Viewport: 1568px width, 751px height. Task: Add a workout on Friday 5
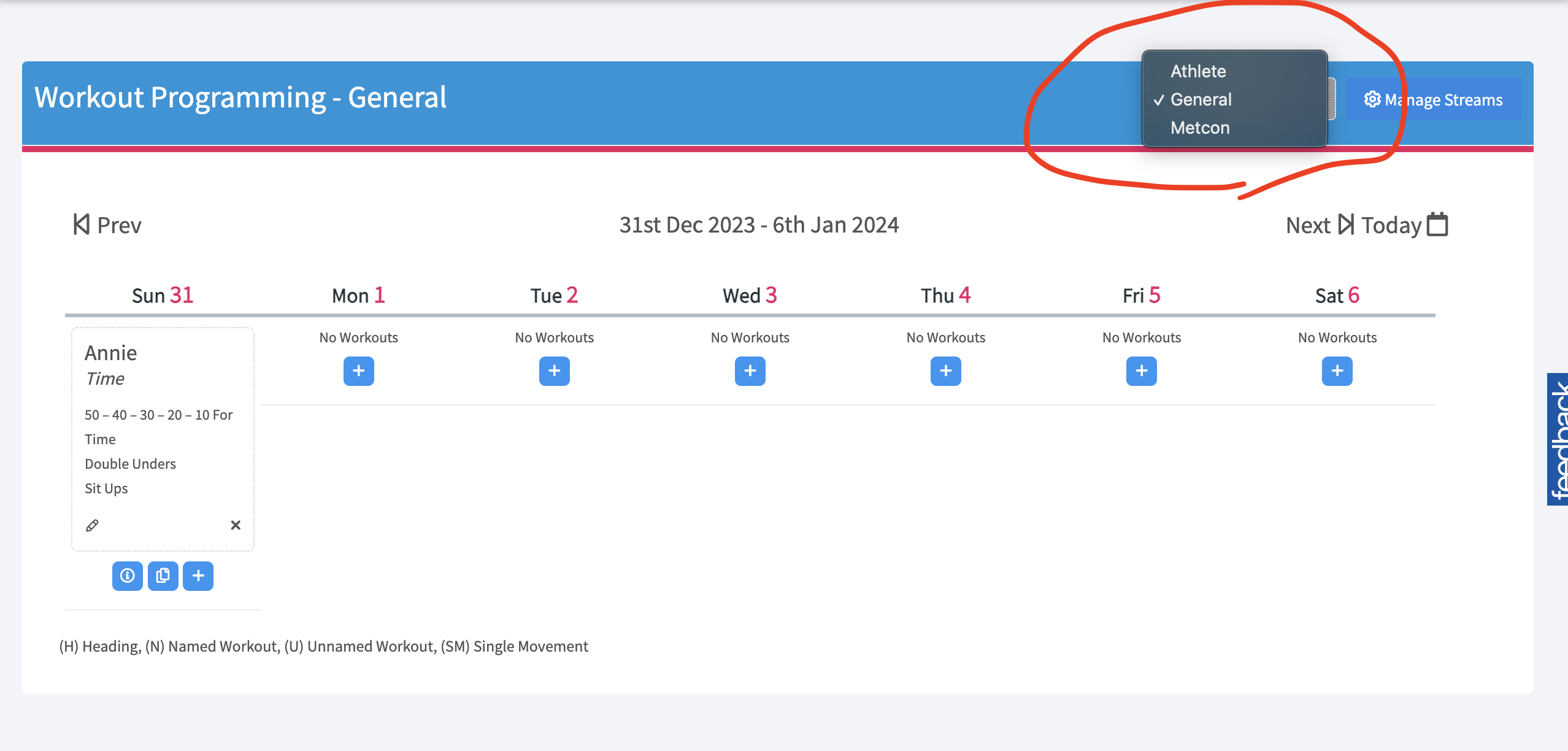coord(1141,371)
